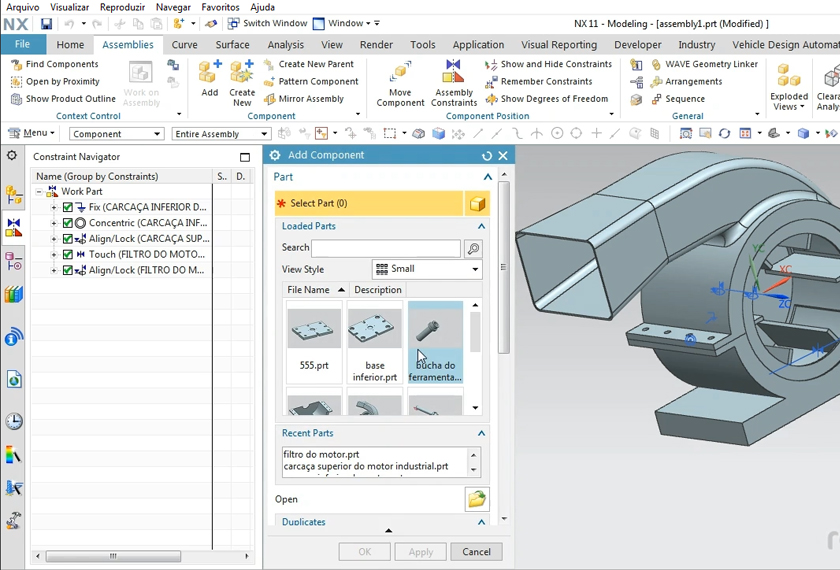Switch to the Analysis ribbon tab

[285, 44]
